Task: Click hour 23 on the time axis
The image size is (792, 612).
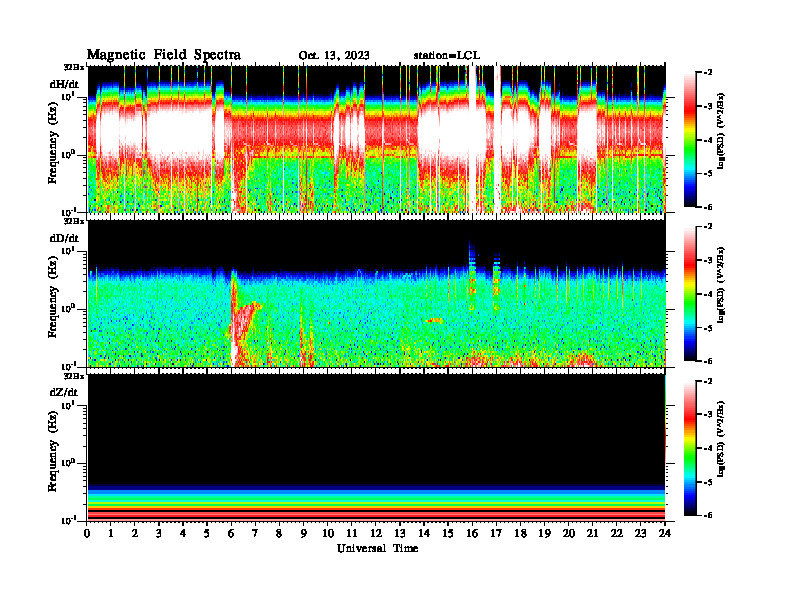Action: 640,533
